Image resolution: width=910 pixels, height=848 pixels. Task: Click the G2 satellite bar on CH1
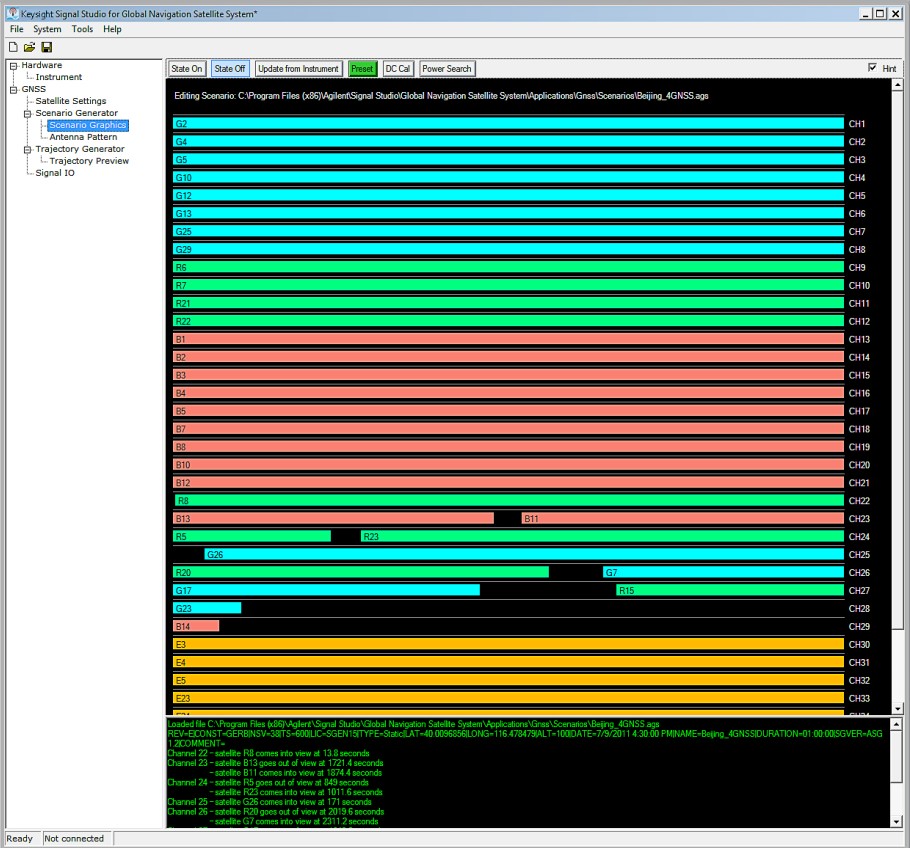(x=508, y=124)
